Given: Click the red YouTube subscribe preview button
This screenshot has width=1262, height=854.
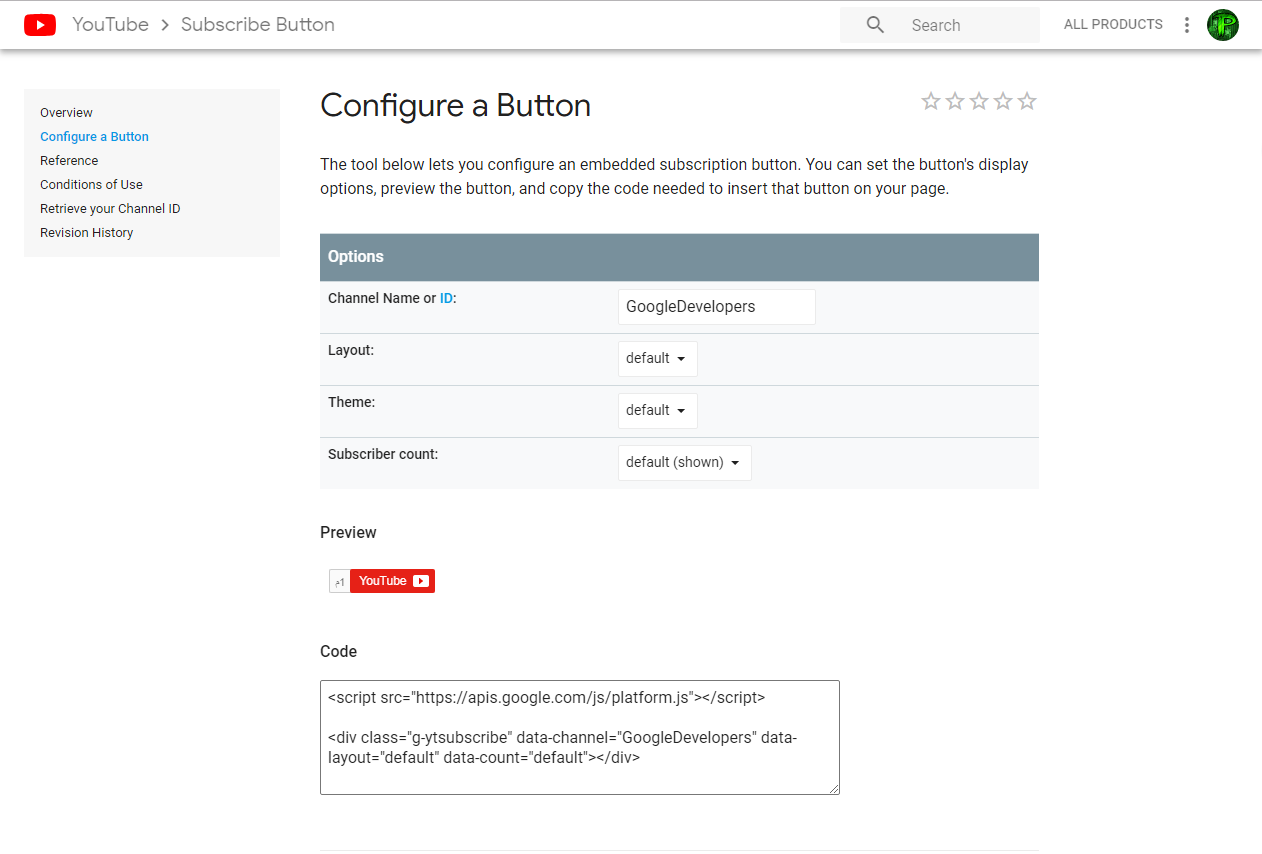Looking at the screenshot, I should [x=392, y=581].
